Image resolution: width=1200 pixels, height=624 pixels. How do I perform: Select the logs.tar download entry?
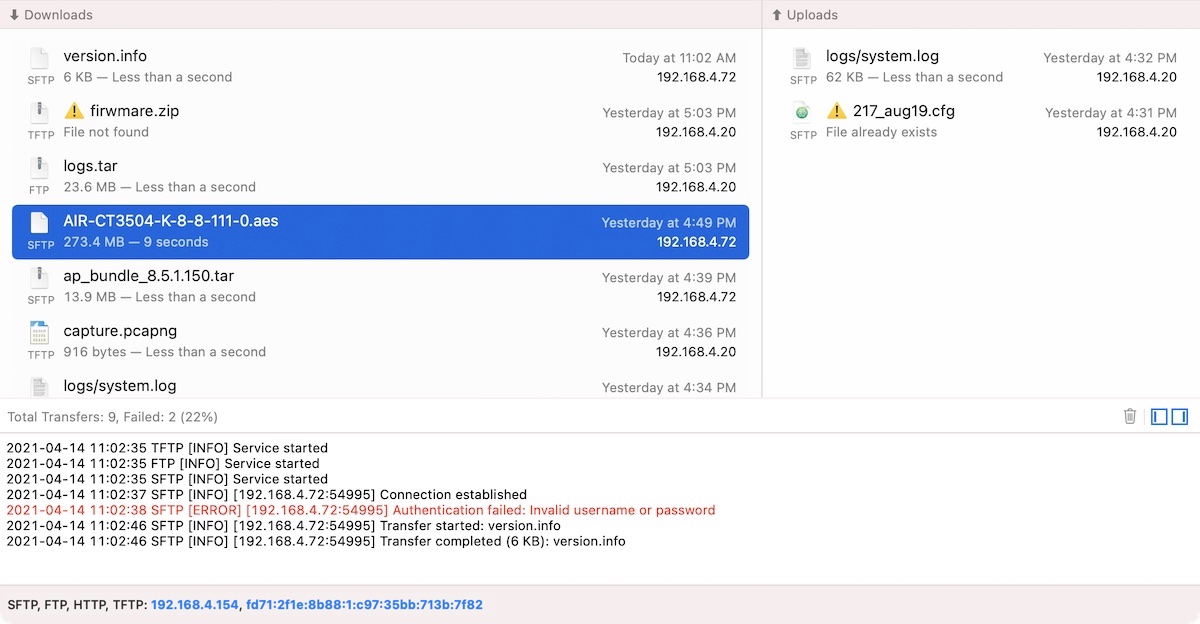click(380, 177)
